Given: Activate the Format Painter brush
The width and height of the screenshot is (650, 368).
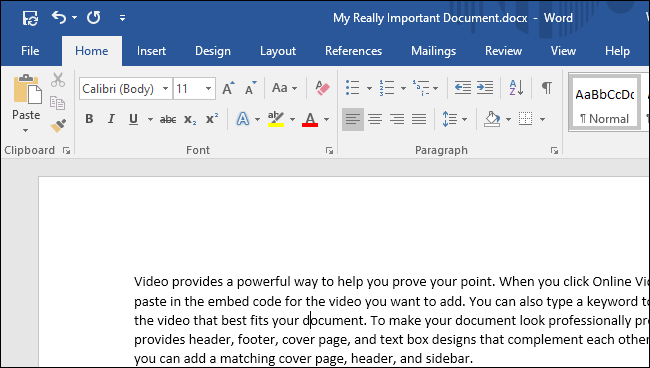Looking at the screenshot, I should 58,125.
